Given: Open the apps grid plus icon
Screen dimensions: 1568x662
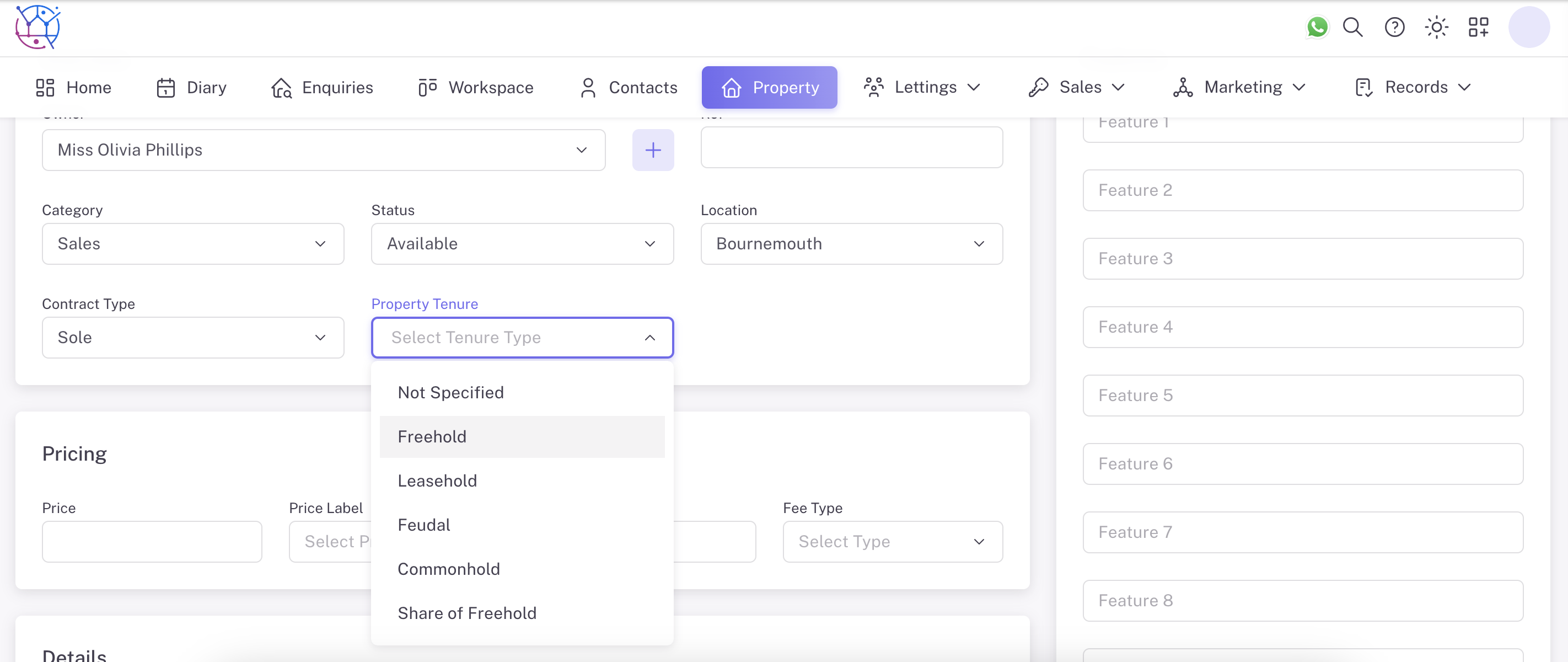Looking at the screenshot, I should (x=1478, y=28).
